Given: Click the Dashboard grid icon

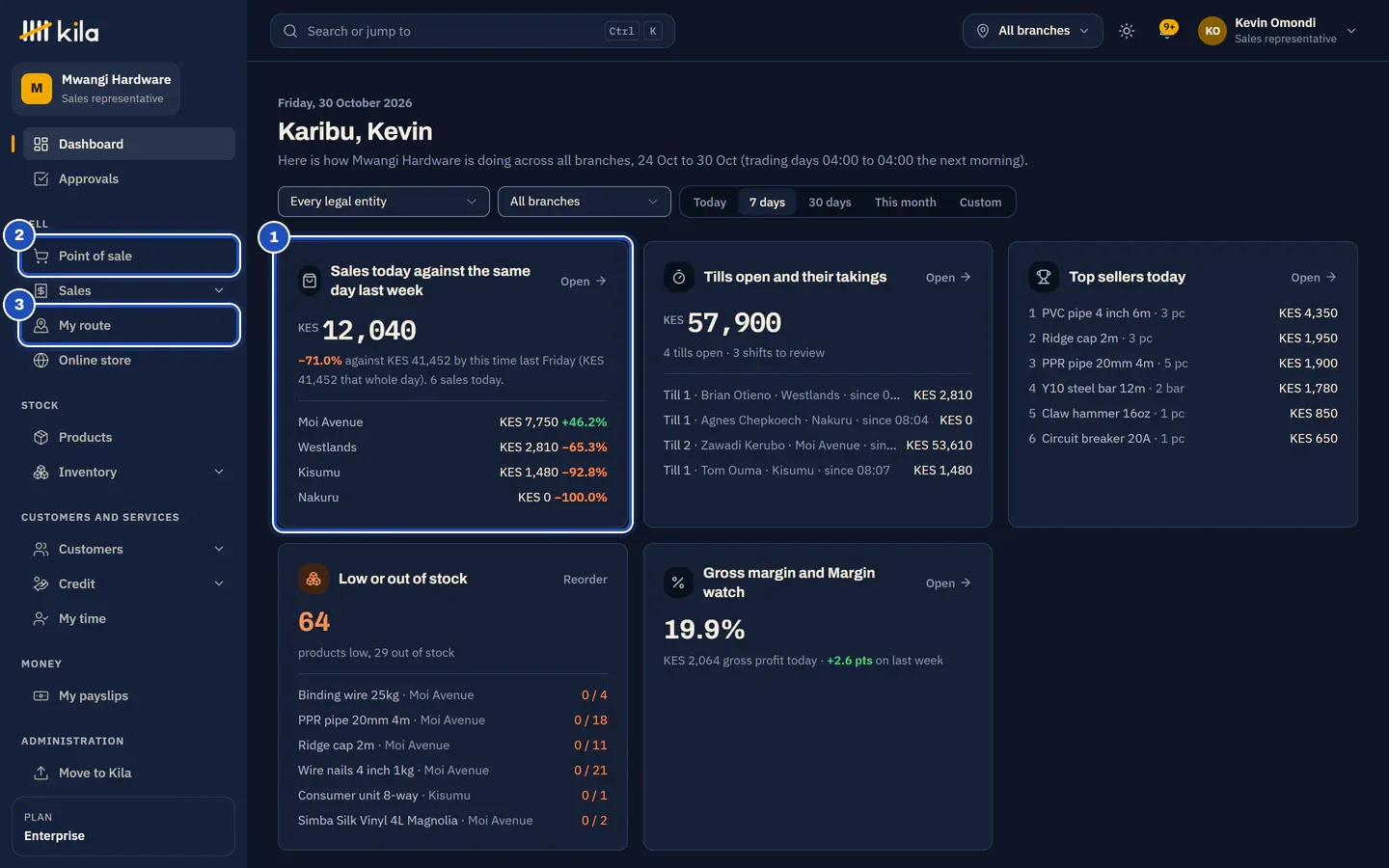Looking at the screenshot, I should 41,144.
